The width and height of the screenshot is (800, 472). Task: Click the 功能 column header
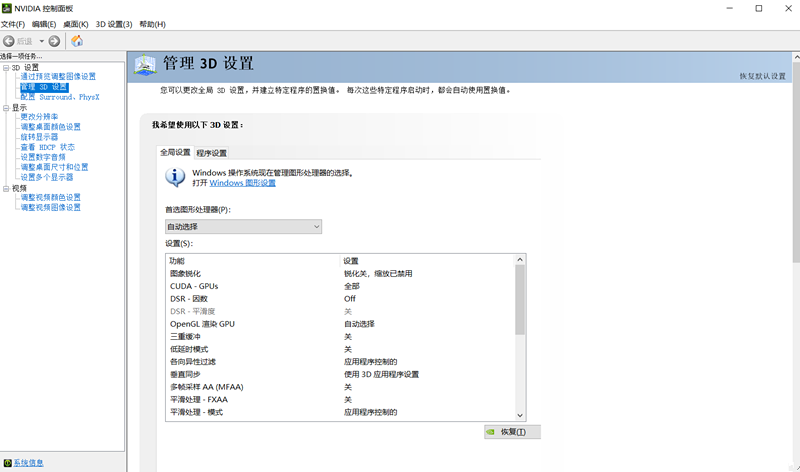[x=253, y=261]
